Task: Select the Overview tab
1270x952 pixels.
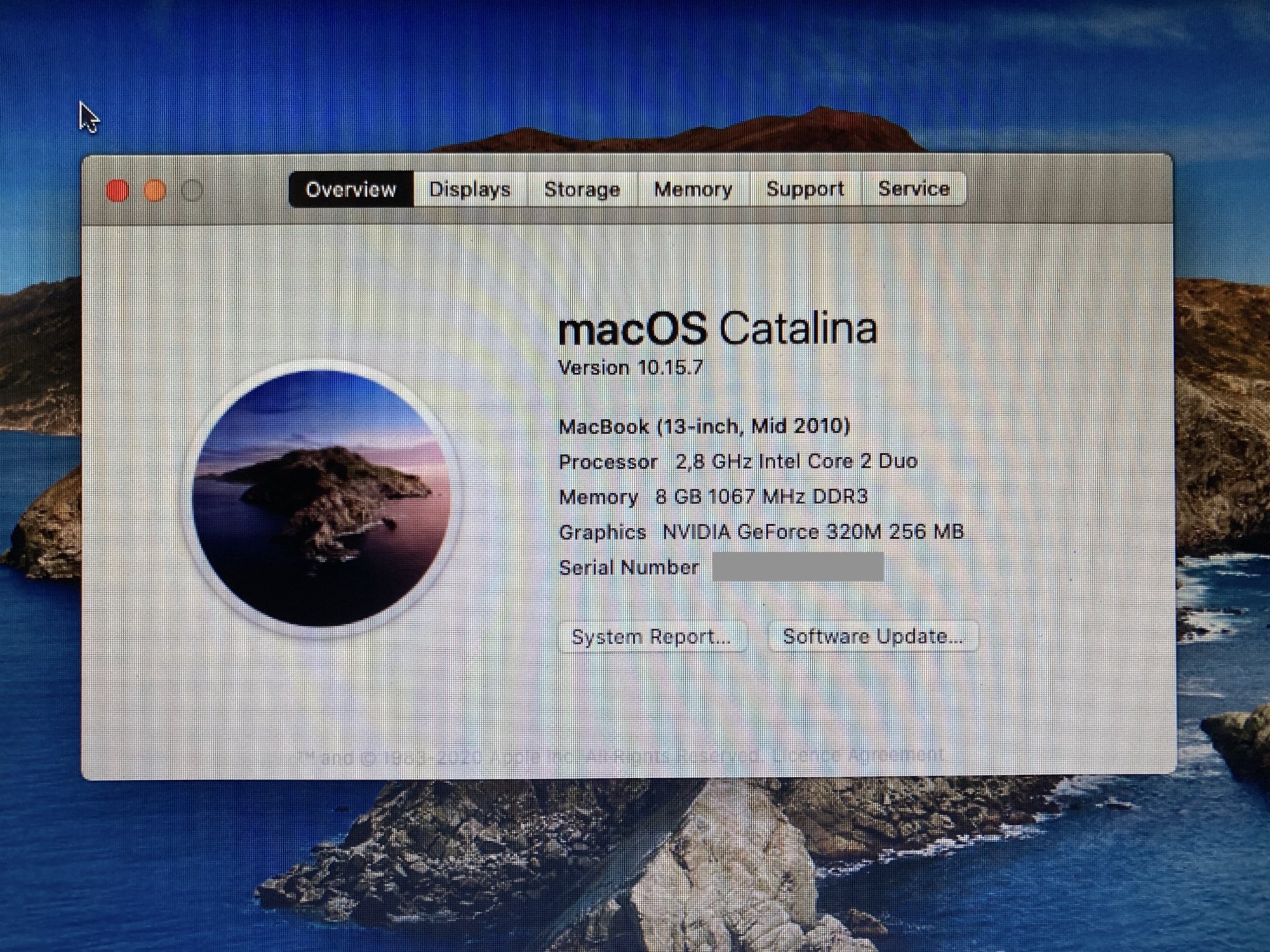Action: tap(351, 189)
